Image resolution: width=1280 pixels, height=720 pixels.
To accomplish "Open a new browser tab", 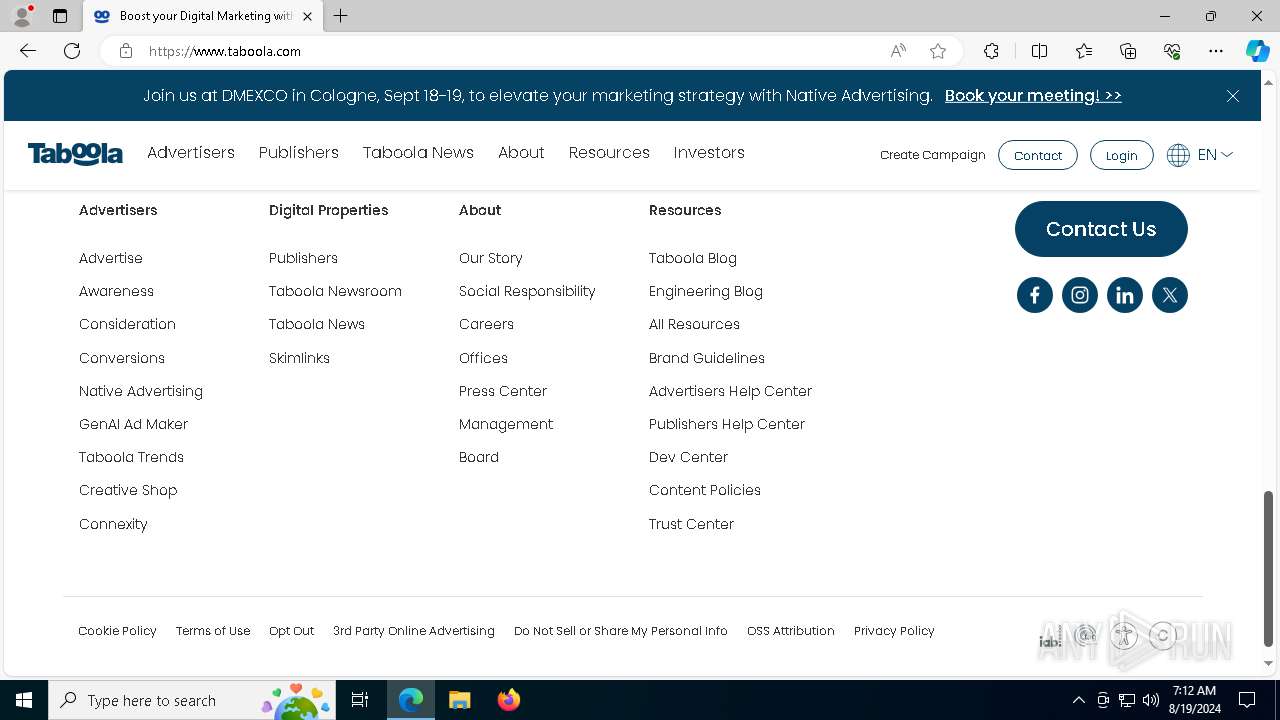I will tap(341, 16).
